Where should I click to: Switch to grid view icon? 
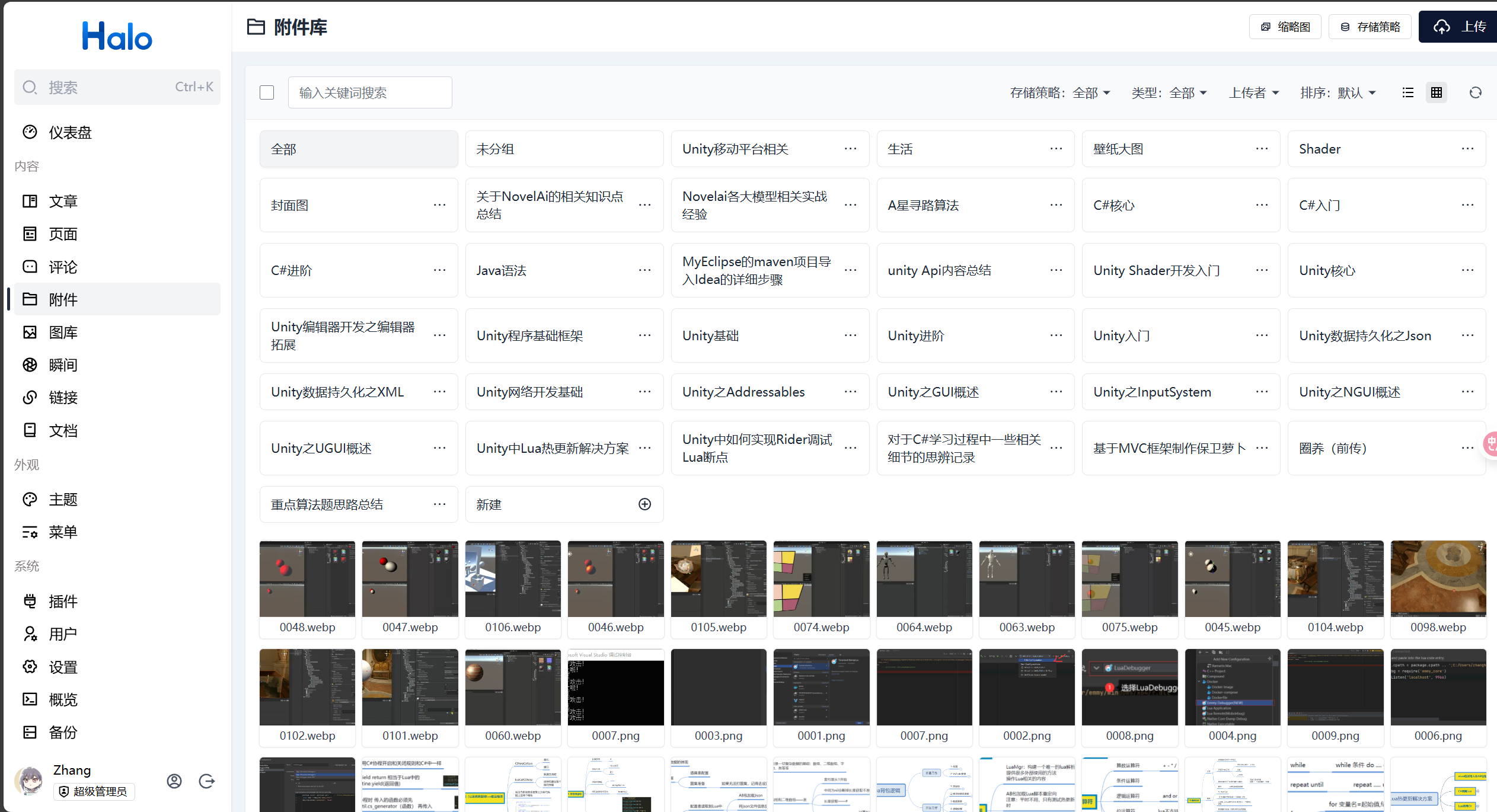[1436, 92]
